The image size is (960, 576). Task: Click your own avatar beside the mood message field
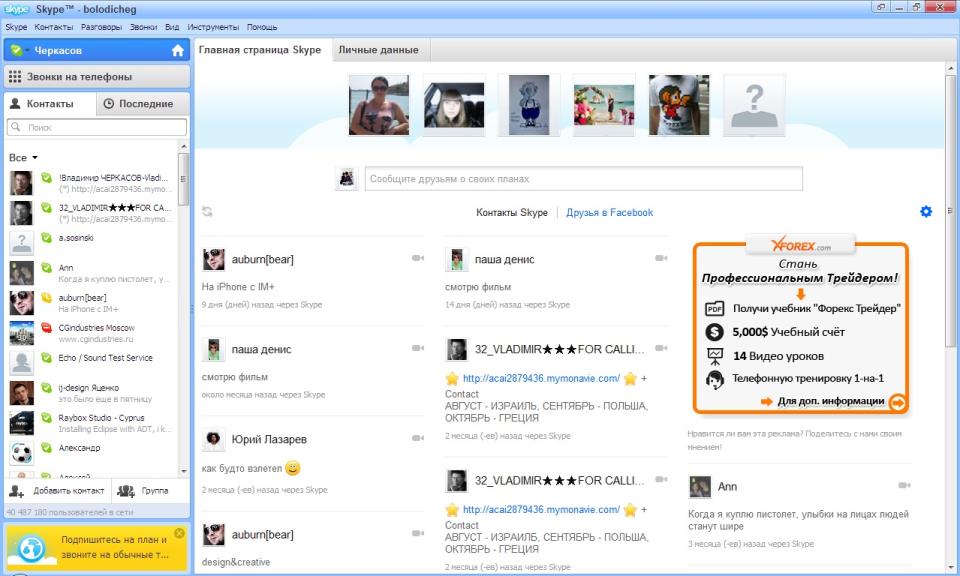coord(347,178)
